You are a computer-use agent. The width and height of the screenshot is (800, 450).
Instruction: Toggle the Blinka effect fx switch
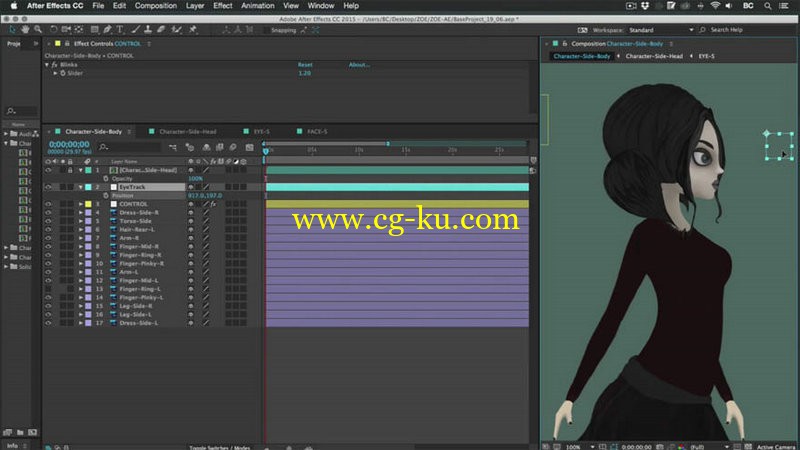[x=54, y=65]
